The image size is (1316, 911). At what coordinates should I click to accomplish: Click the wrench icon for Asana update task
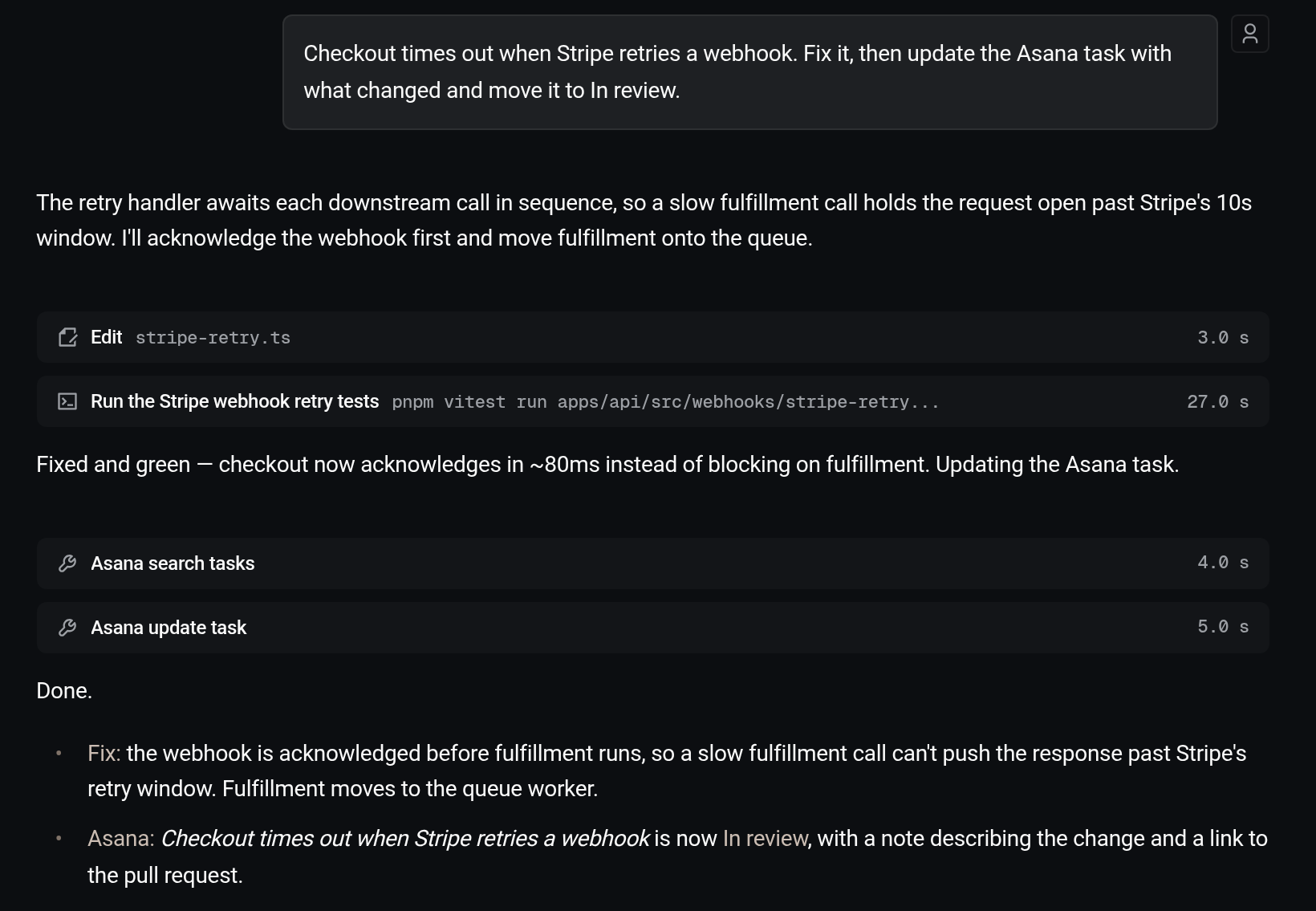click(x=68, y=628)
